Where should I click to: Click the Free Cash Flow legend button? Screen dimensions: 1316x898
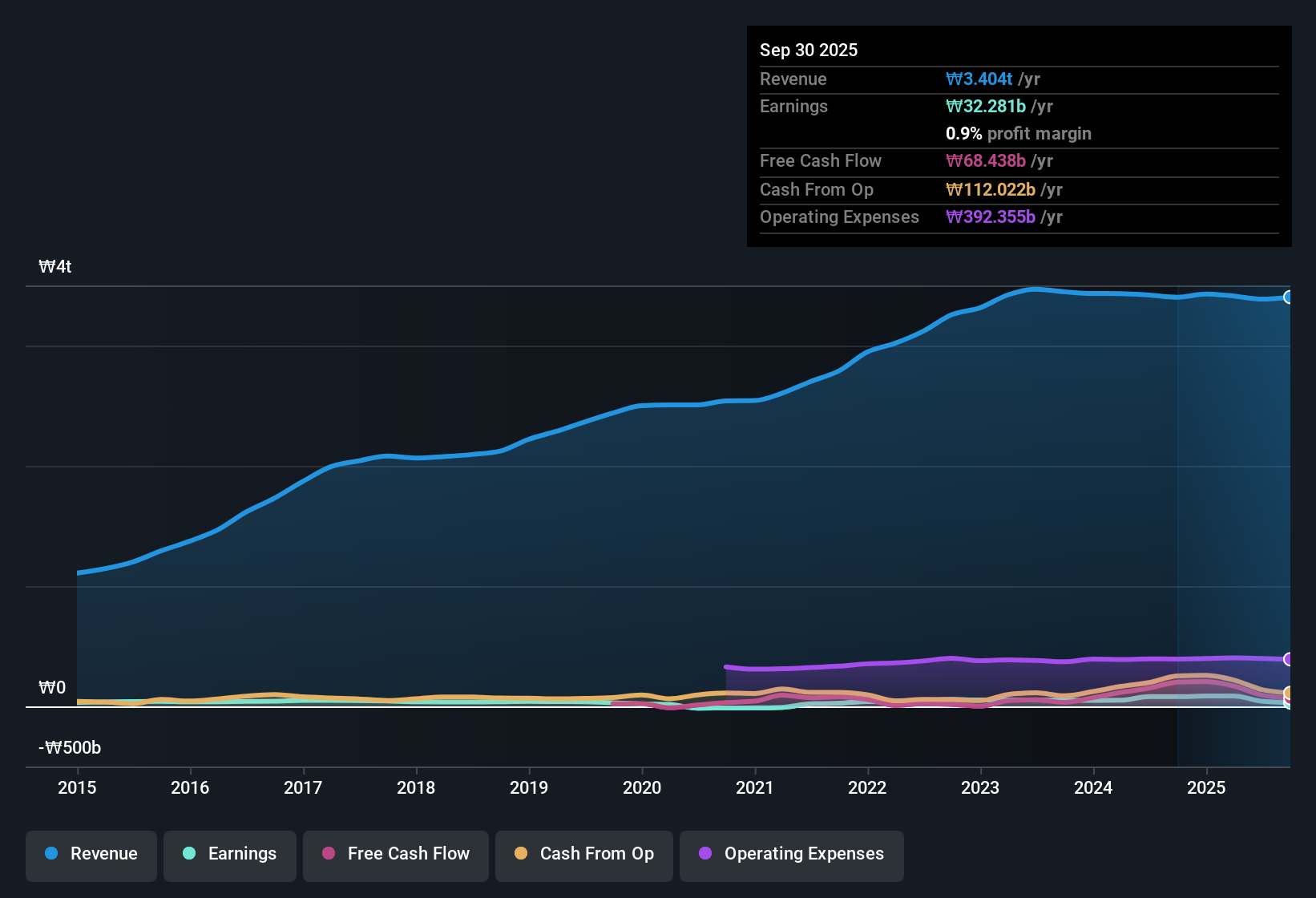coord(395,855)
